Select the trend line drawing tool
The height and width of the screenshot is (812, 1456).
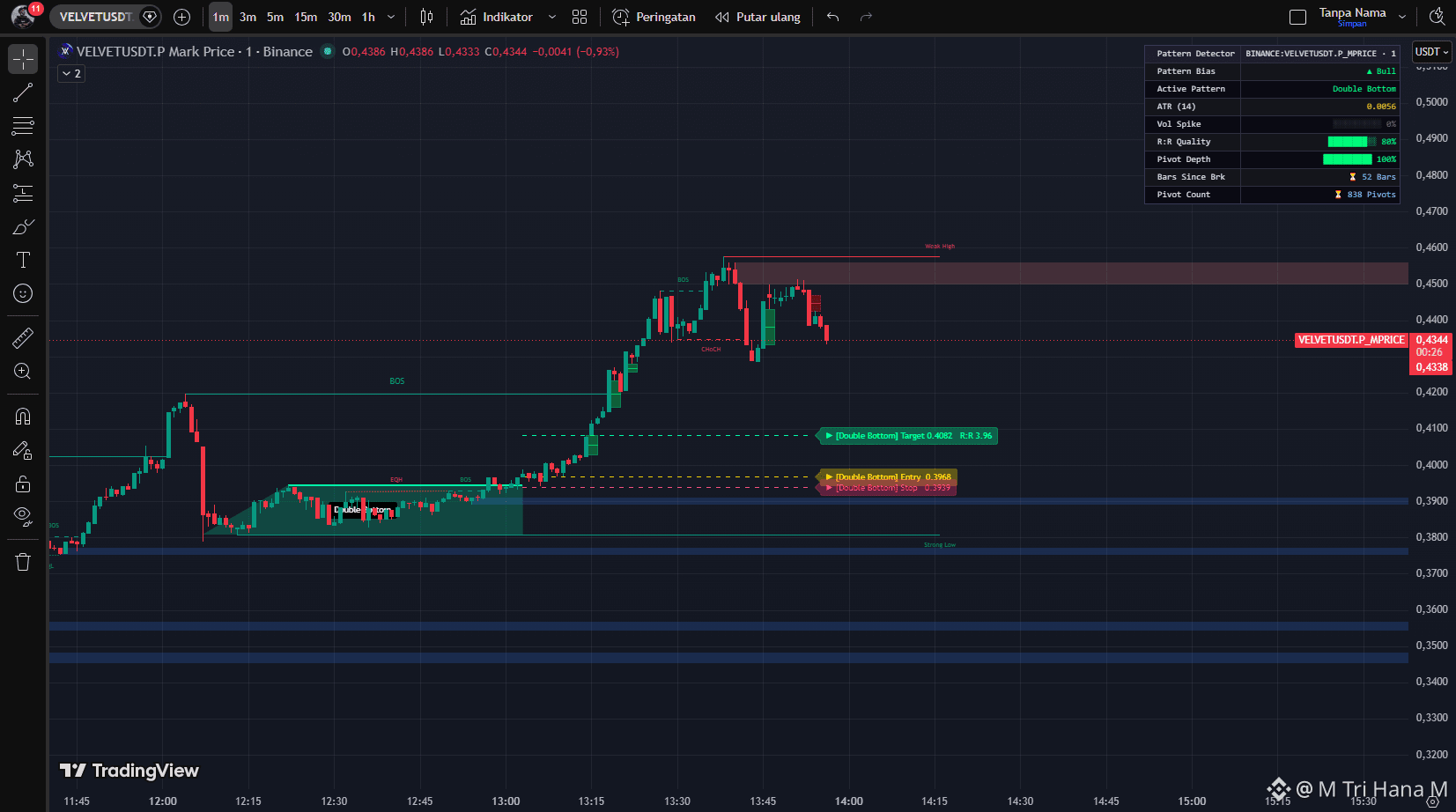click(23, 92)
